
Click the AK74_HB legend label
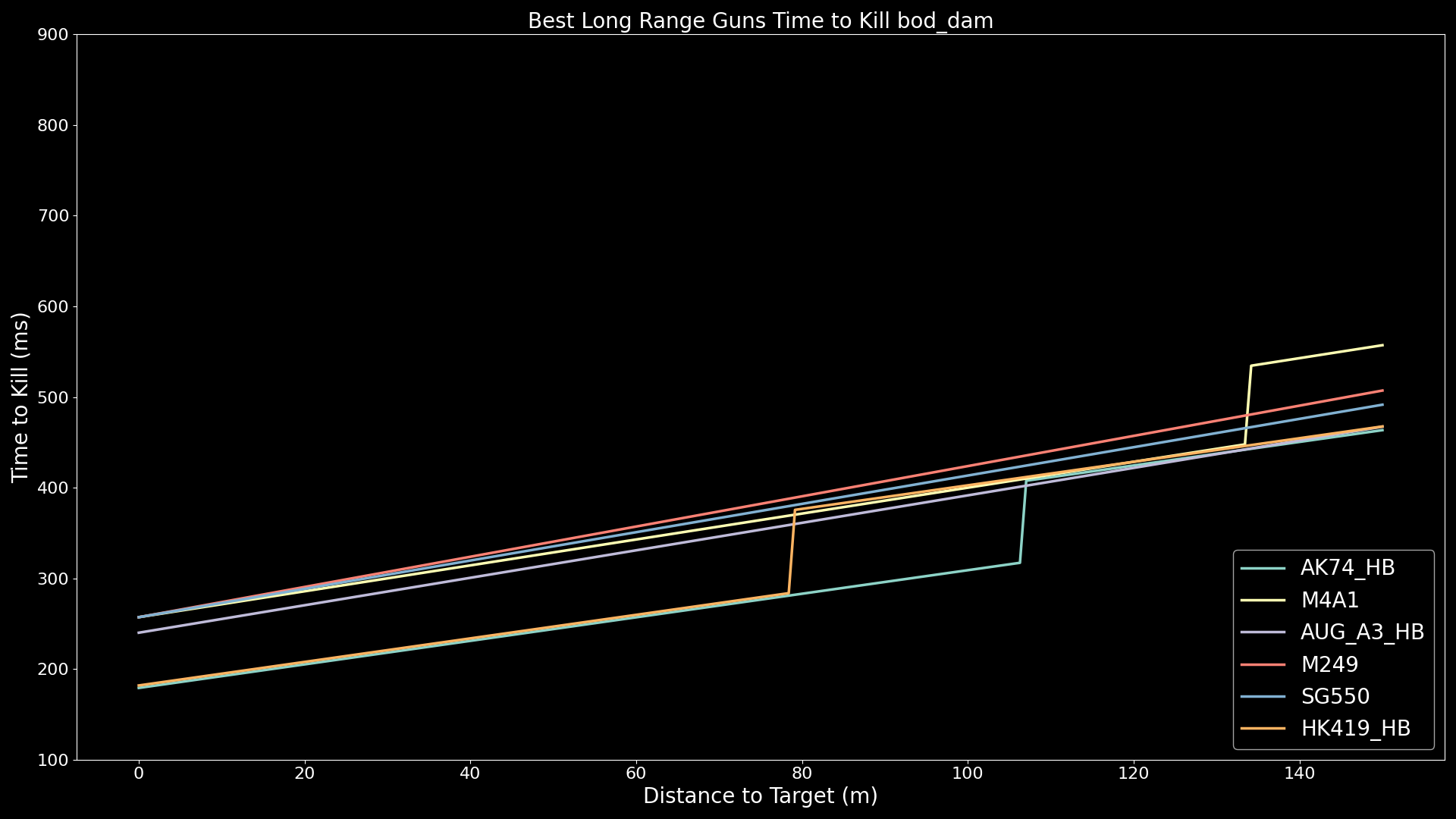coord(1348,568)
